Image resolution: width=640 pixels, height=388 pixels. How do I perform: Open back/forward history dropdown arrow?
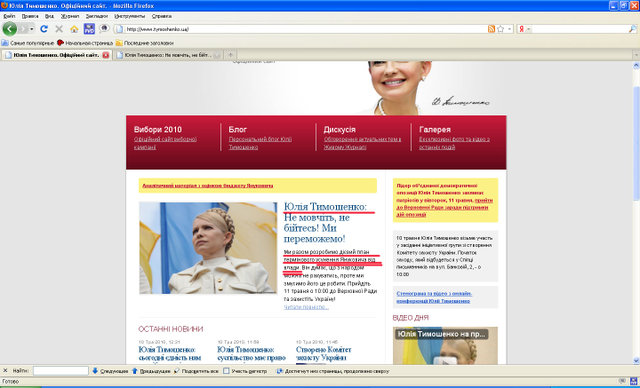pos(32,29)
